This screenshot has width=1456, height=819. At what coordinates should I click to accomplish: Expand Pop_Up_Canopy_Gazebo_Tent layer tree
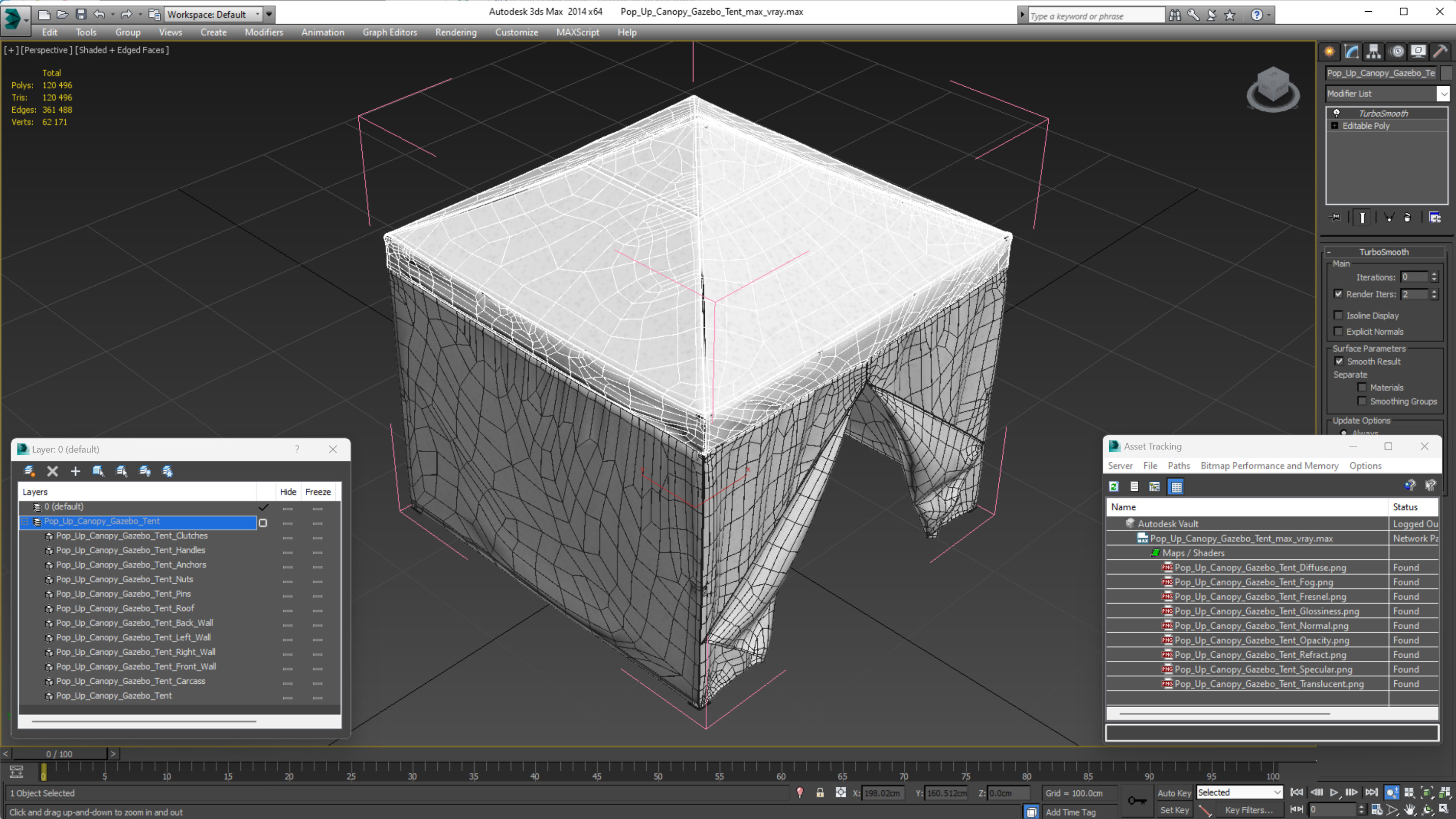click(26, 521)
